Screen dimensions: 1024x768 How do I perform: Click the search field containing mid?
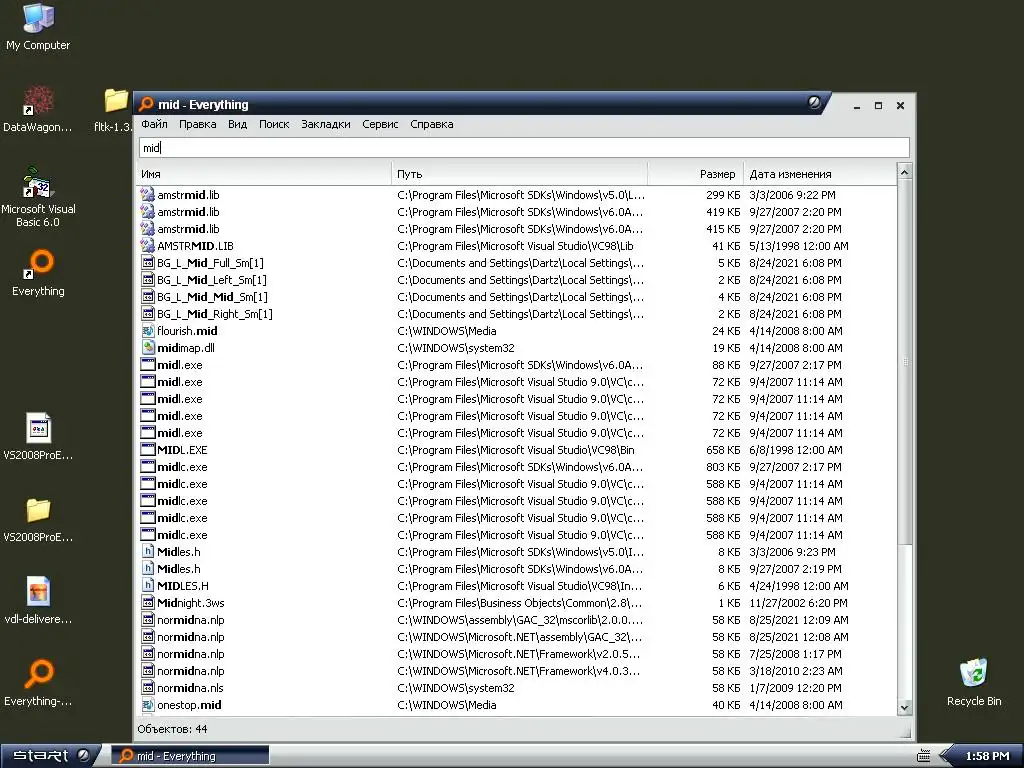[x=524, y=148]
